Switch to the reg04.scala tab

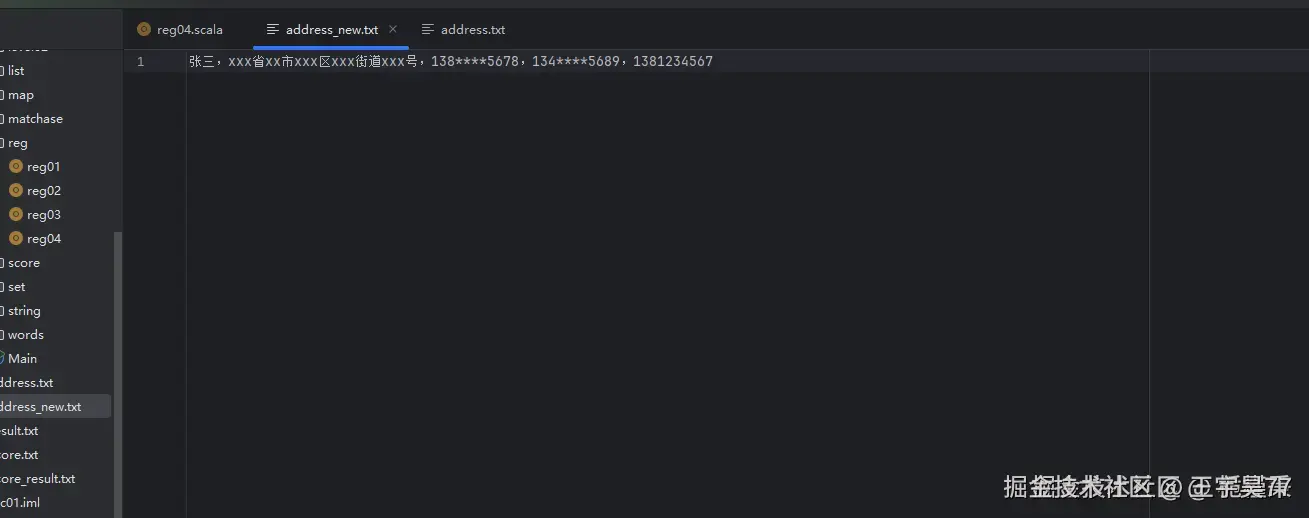(x=180, y=30)
